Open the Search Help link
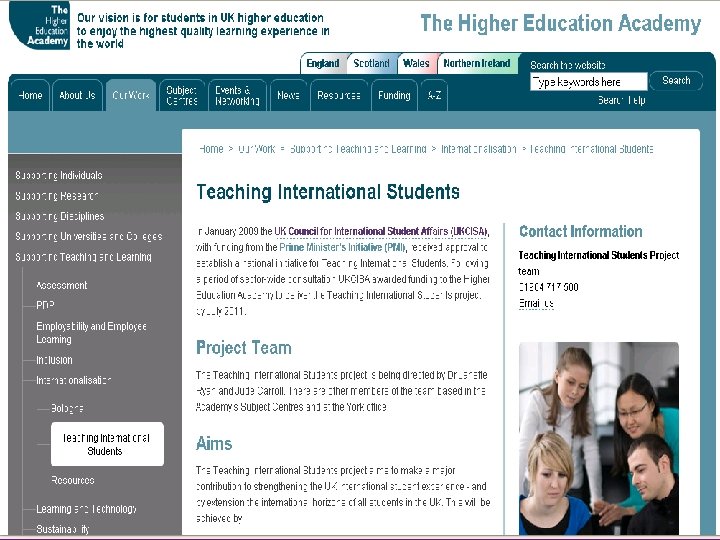 click(622, 100)
